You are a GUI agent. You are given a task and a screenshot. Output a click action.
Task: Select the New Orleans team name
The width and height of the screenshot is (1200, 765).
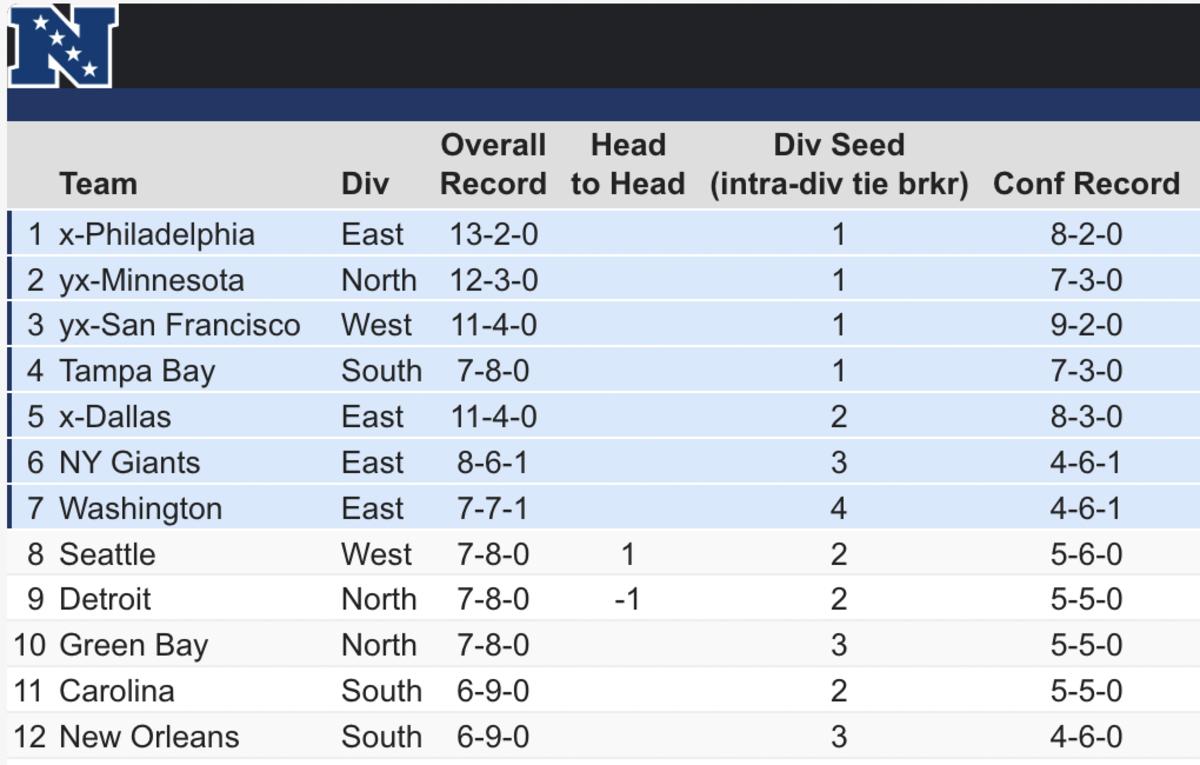[x=149, y=737]
